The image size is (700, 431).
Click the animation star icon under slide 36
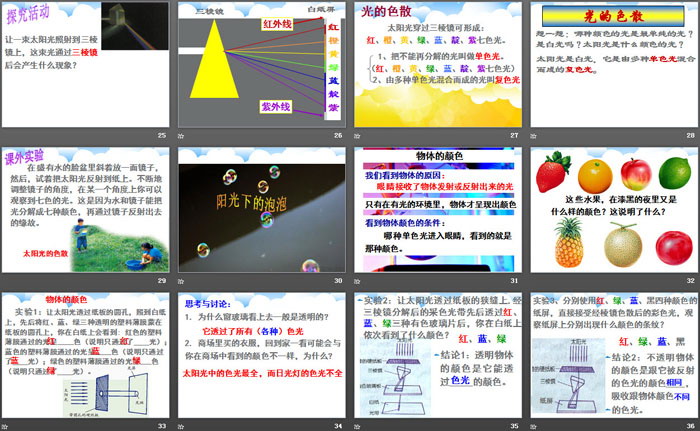point(533,427)
